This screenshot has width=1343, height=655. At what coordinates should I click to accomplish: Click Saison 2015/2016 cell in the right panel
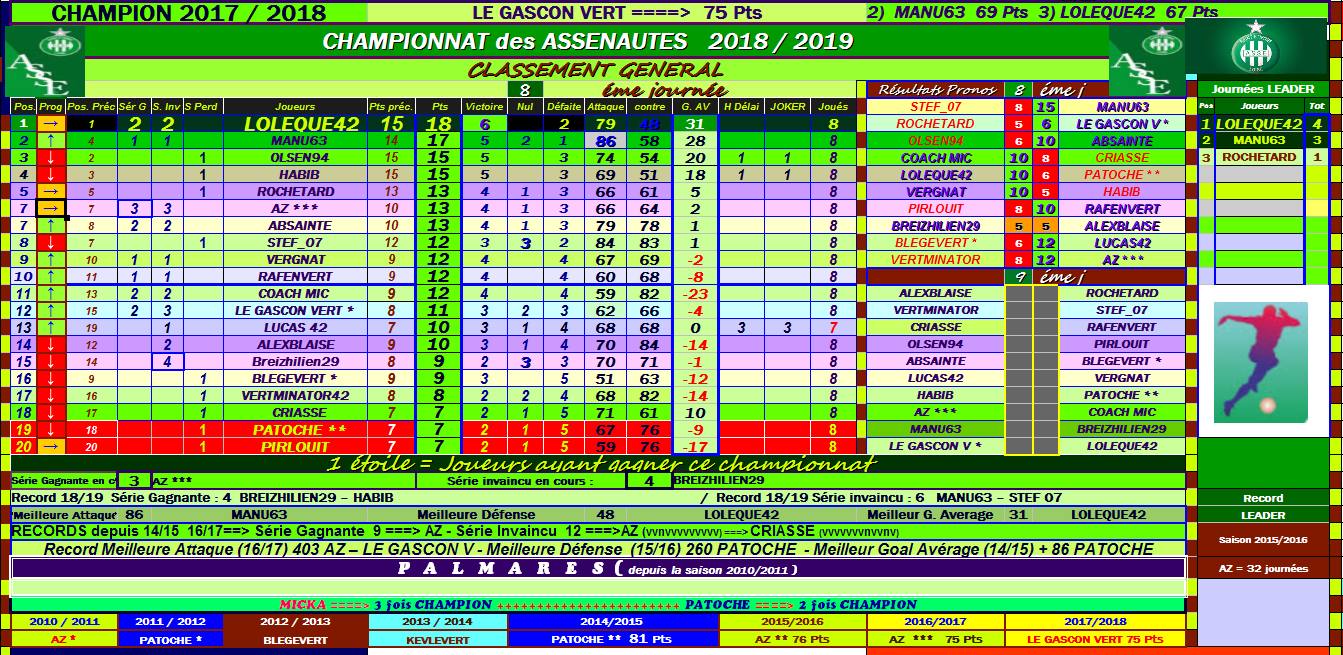(1262, 540)
